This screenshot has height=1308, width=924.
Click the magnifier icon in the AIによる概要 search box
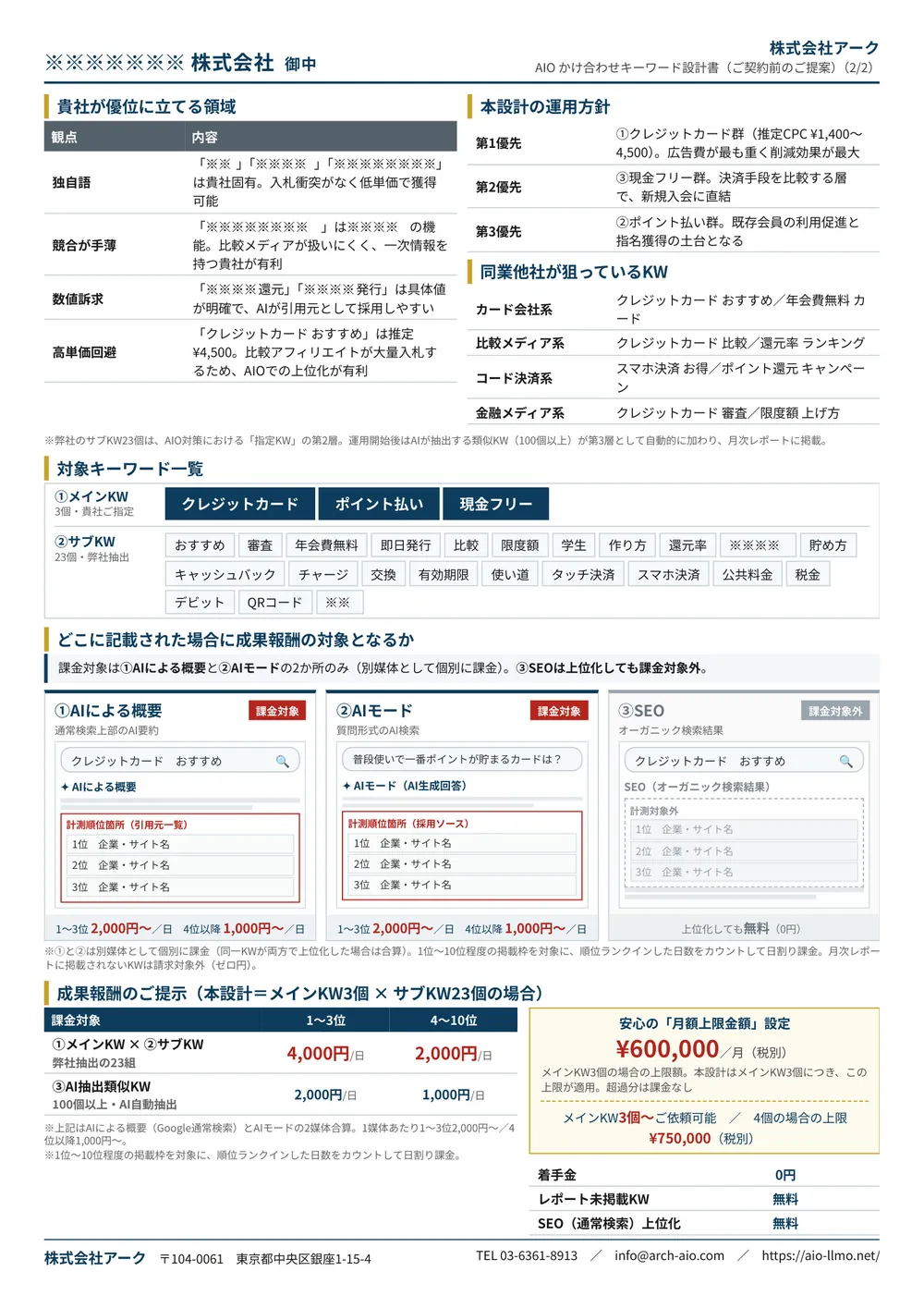tap(282, 762)
